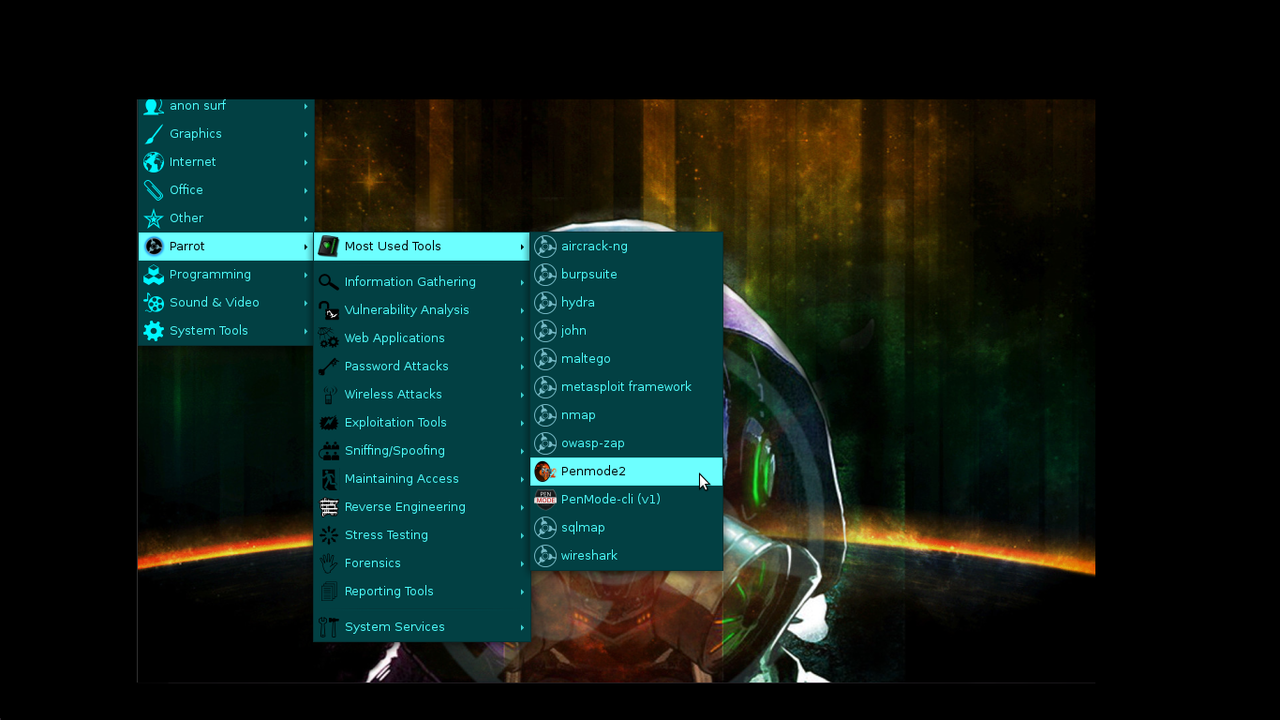1280x720 pixels.
Task: Open the Forensics category
Action: [x=422, y=563]
